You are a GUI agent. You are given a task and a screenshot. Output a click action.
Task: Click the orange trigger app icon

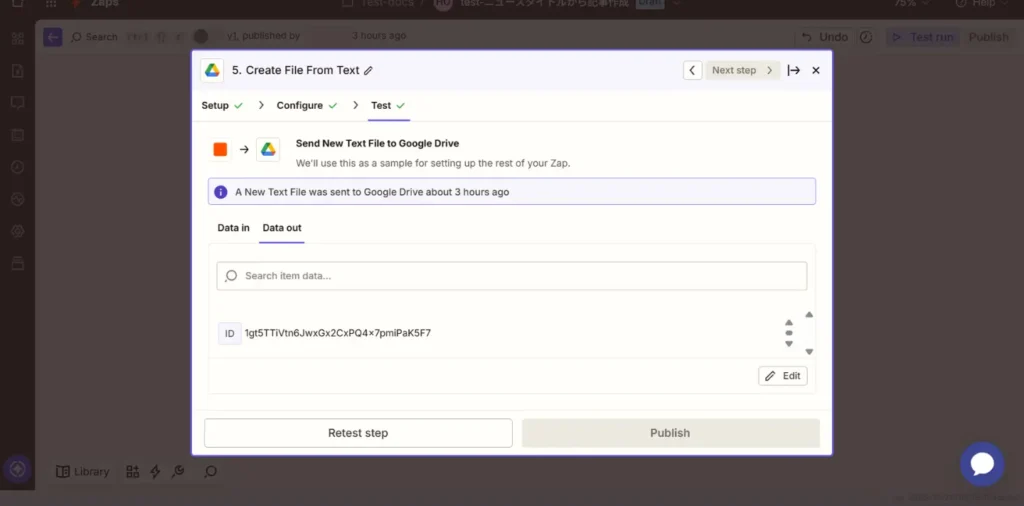pos(220,150)
